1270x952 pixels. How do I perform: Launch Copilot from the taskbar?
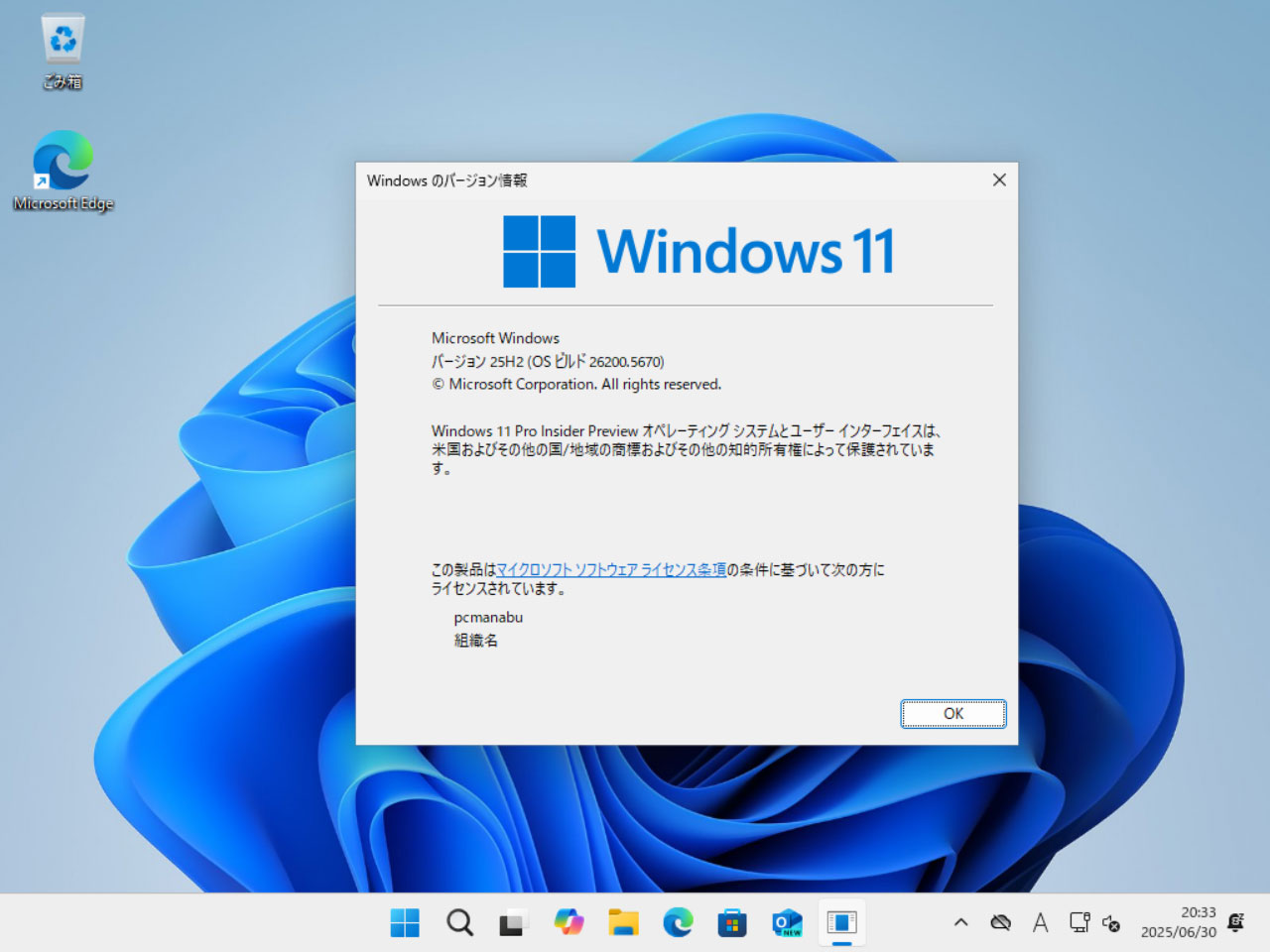(x=569, y=922)
